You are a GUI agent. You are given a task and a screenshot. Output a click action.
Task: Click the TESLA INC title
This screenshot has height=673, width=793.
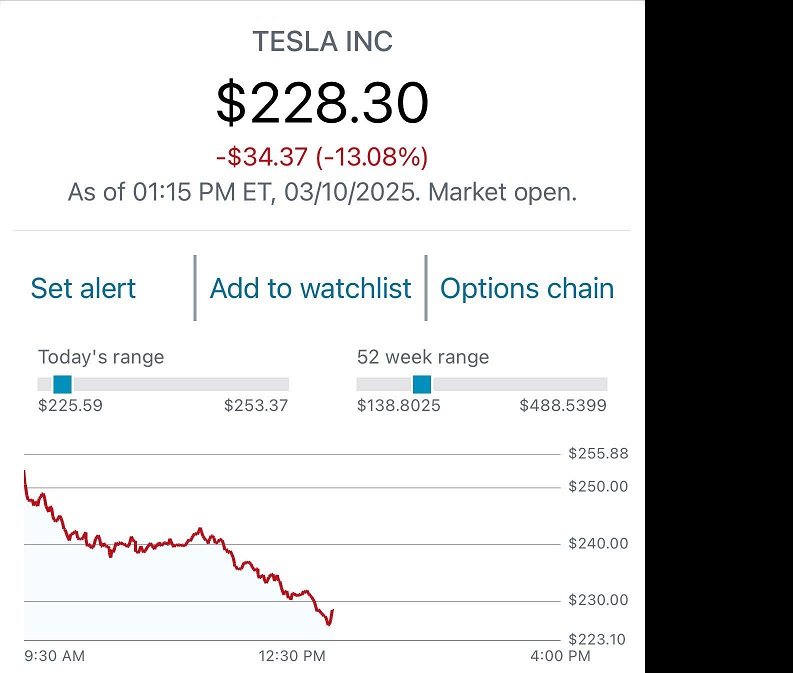(322, 42)
